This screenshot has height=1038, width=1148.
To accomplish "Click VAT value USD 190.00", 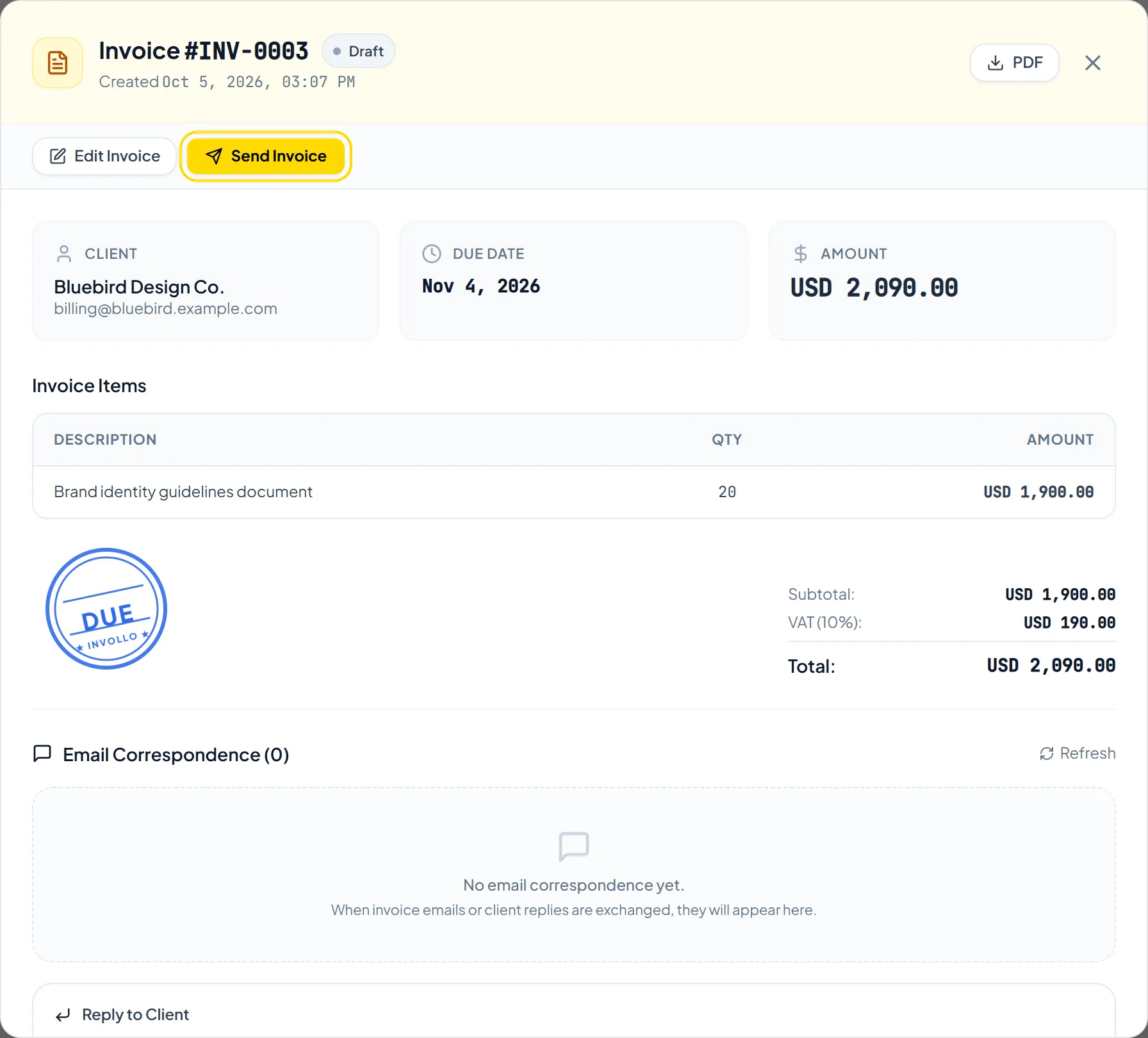I will pyautogui.click(x=1069, y=623).
